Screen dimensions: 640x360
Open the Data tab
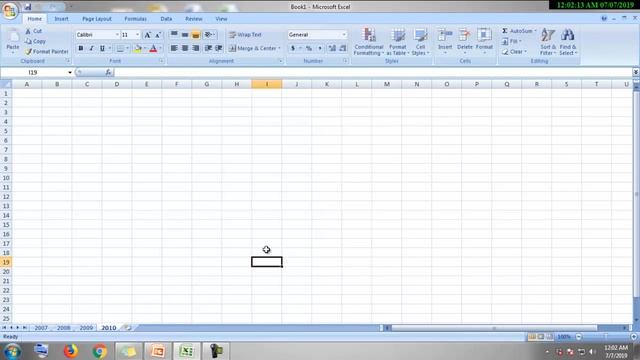point(166,19)
